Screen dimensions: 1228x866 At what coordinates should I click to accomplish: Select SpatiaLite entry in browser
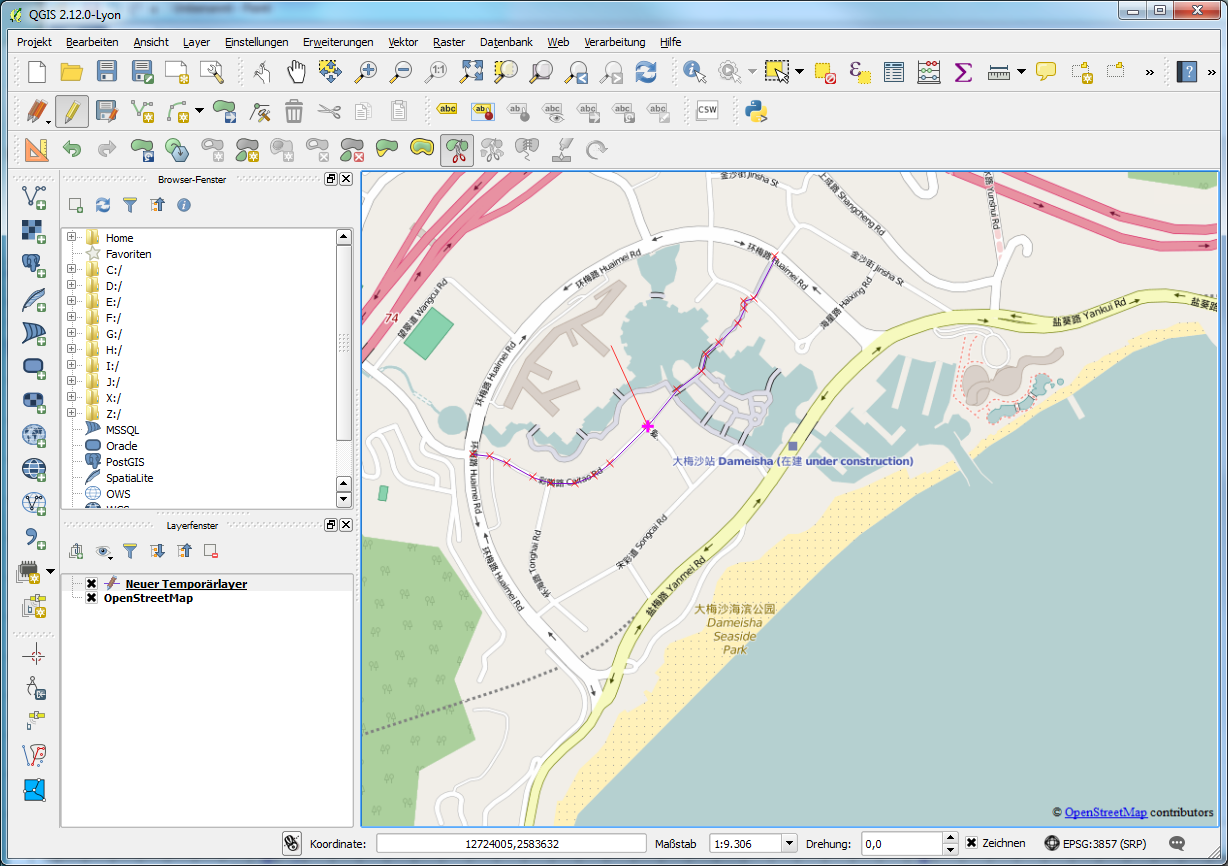coord(129,478)
